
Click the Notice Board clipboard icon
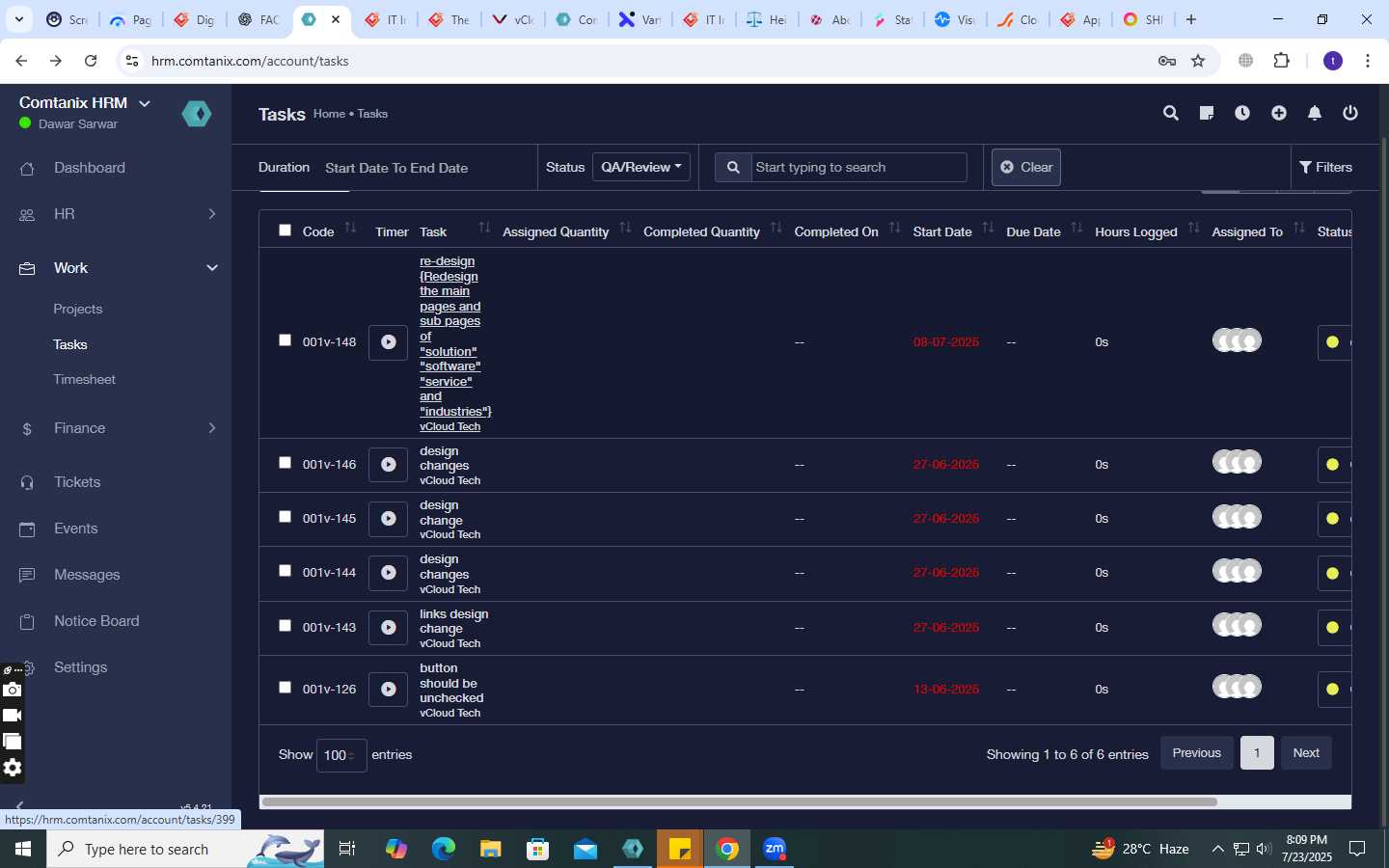pyautogui.click(x=27, y=621)
